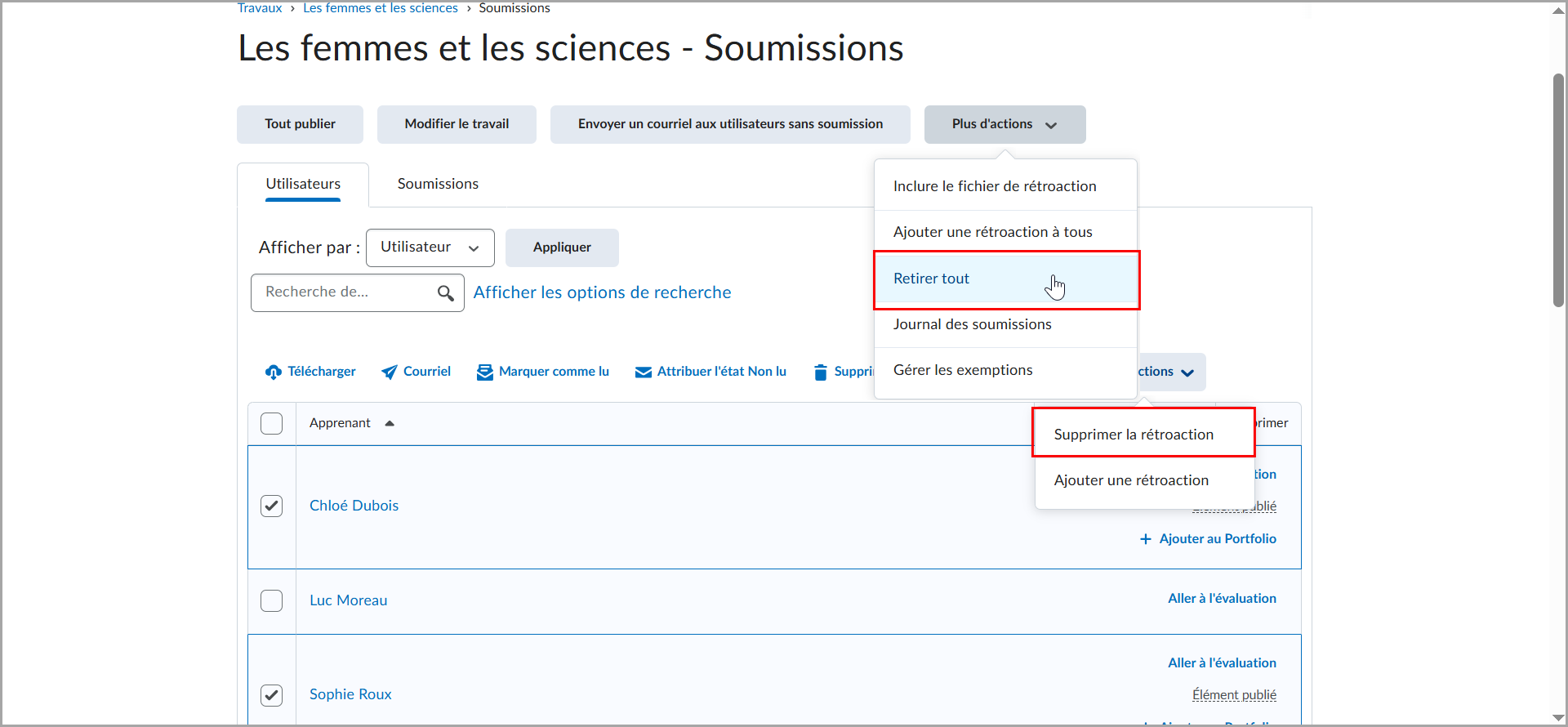The height and width of the screenshot is (727, 1568).
Task: Select Retirer tout menu item
Action: (1005, 279)
